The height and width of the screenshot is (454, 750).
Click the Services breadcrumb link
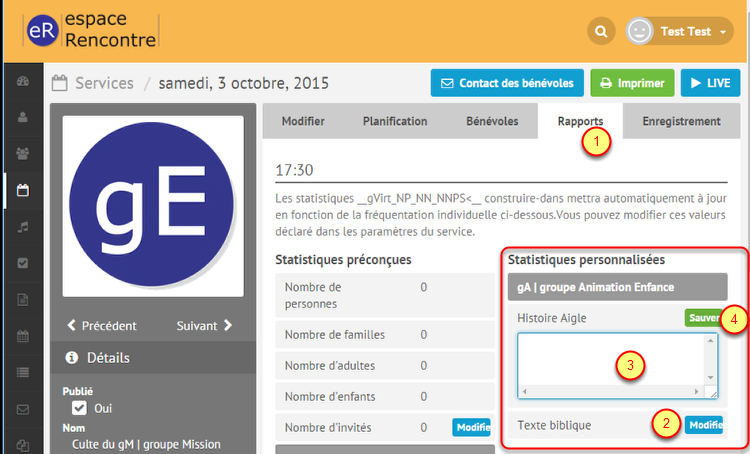104,83
